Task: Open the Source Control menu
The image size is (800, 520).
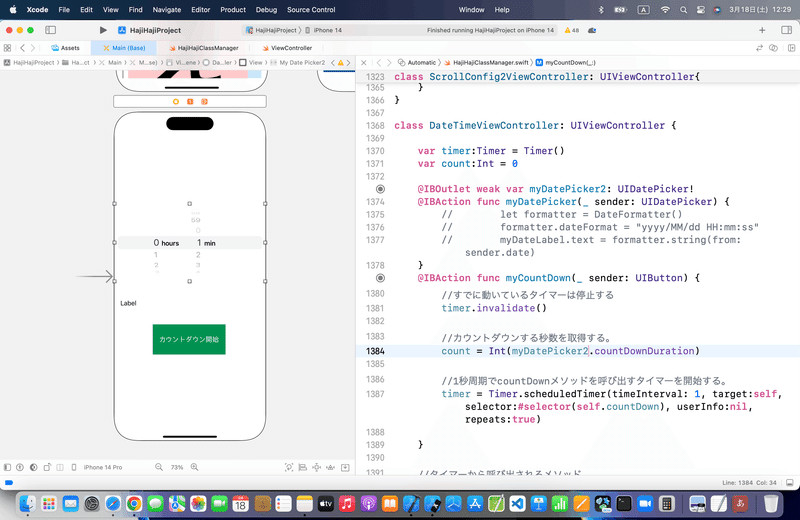Action: [x=311, y=10]
